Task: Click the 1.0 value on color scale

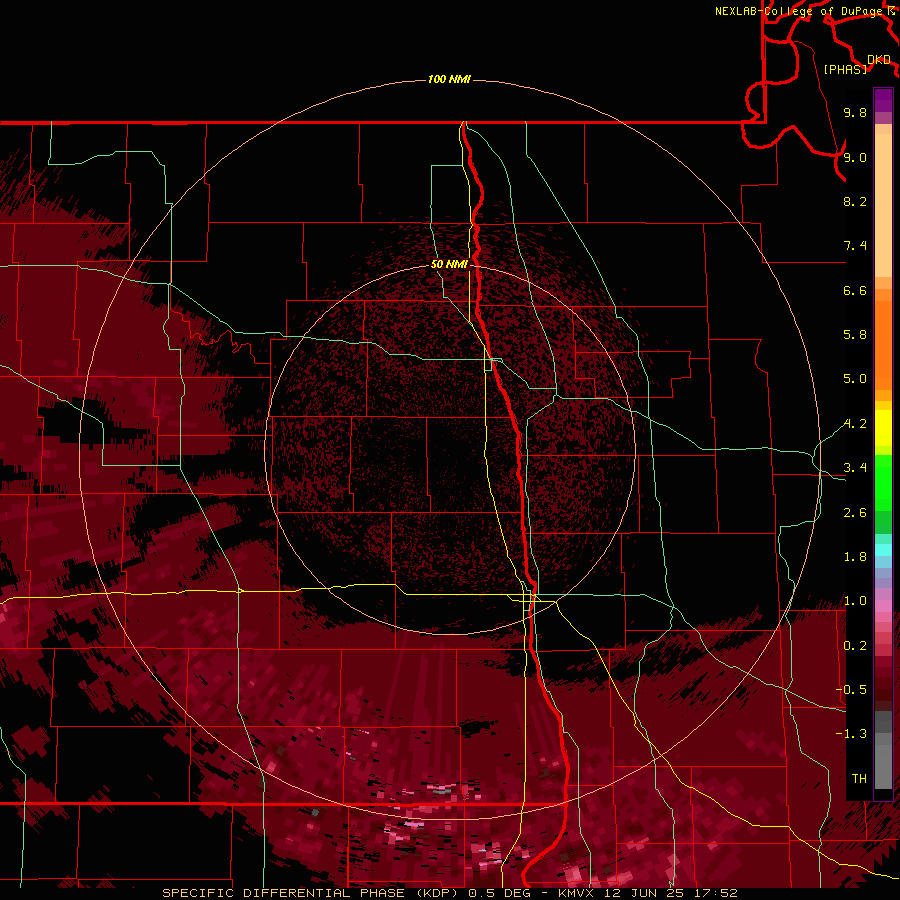Action: point(855,601)
